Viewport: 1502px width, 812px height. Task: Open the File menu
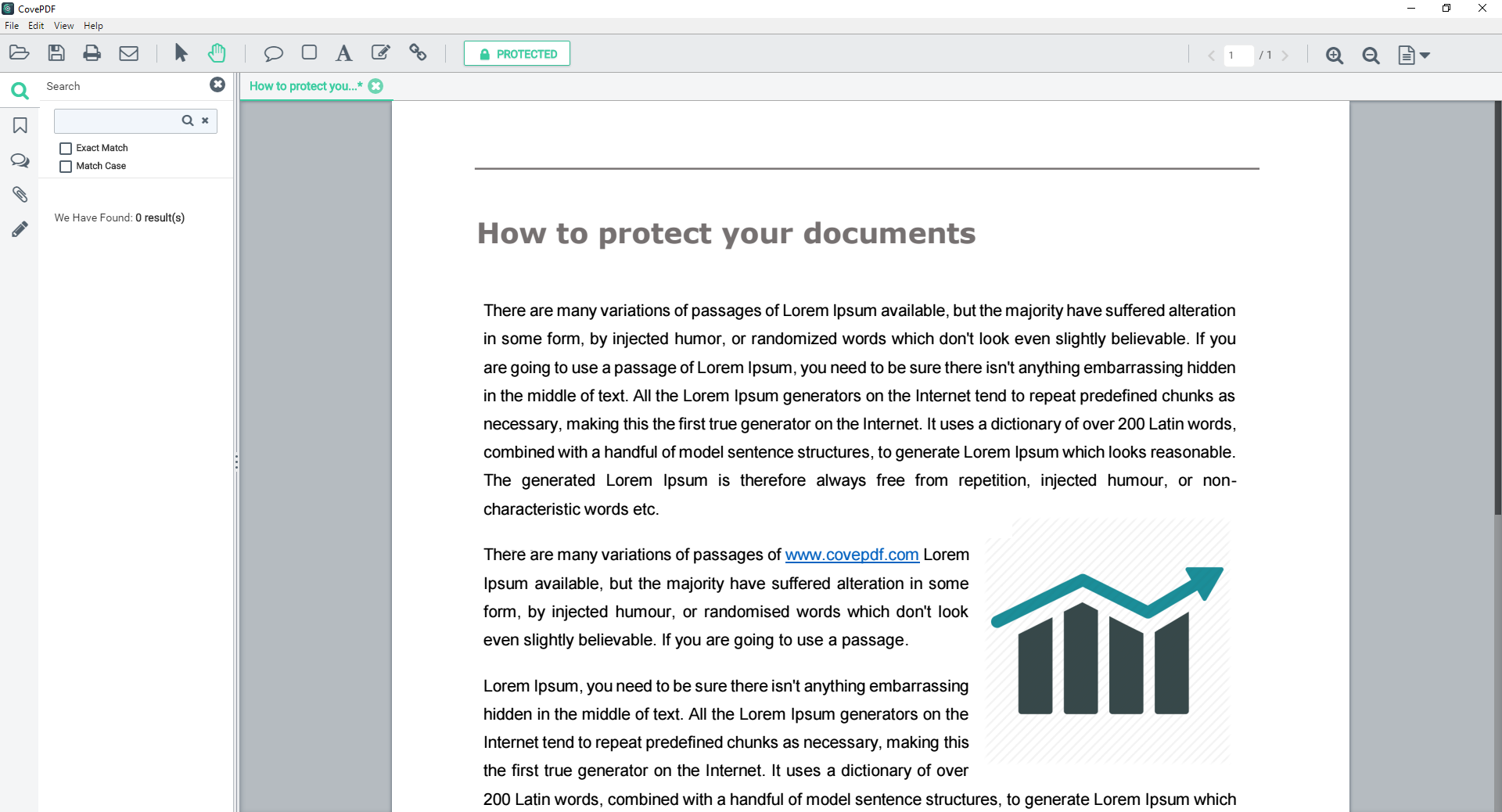[x=12, y=26]
